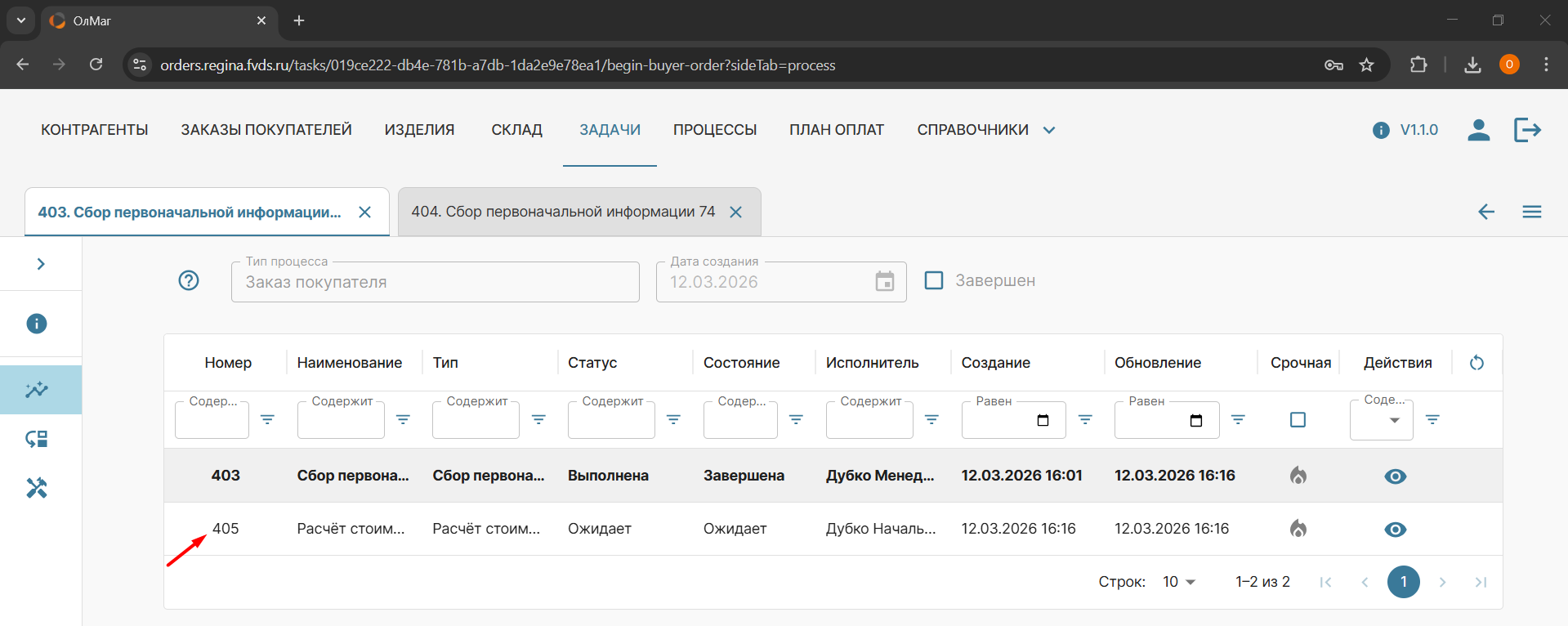Close the 403 task tab
1568x626 pixels.
click(365, 212)
